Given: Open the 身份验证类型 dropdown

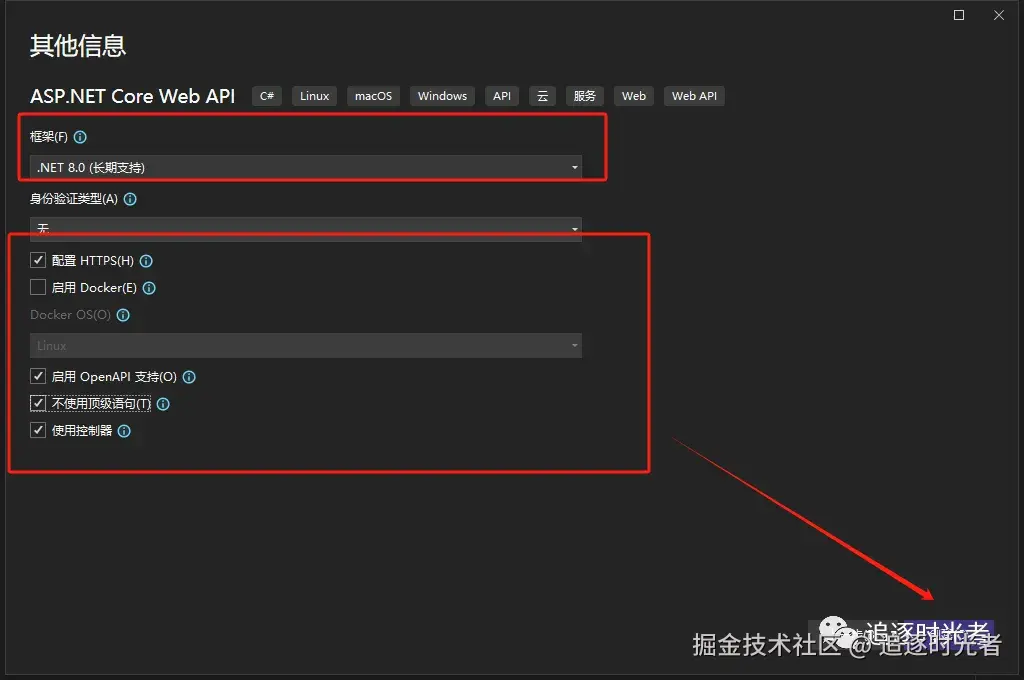Looking at the screenshot, I should [306, 229].
